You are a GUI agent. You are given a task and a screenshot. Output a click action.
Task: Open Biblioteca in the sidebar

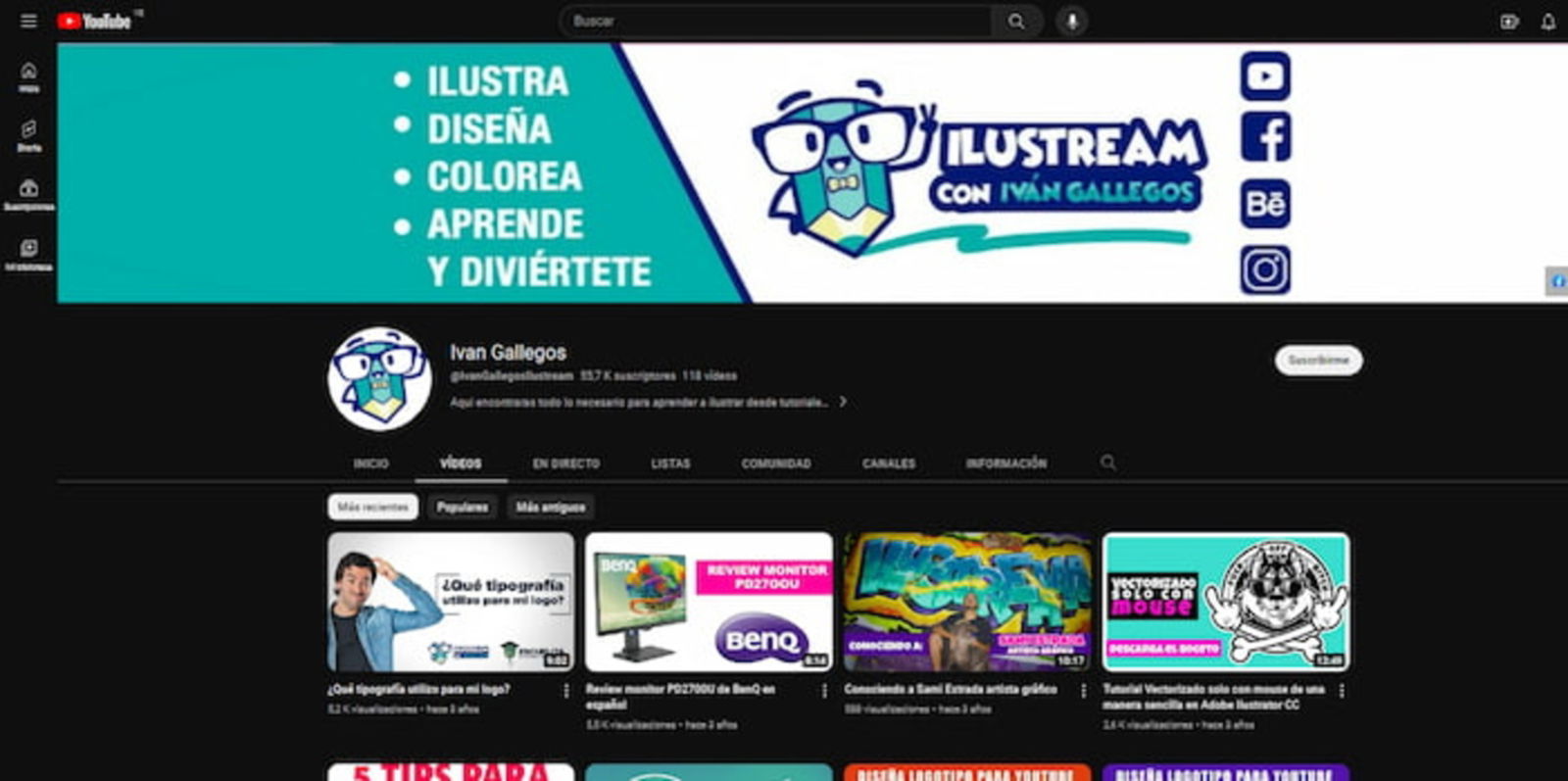(x=28, y=255)
